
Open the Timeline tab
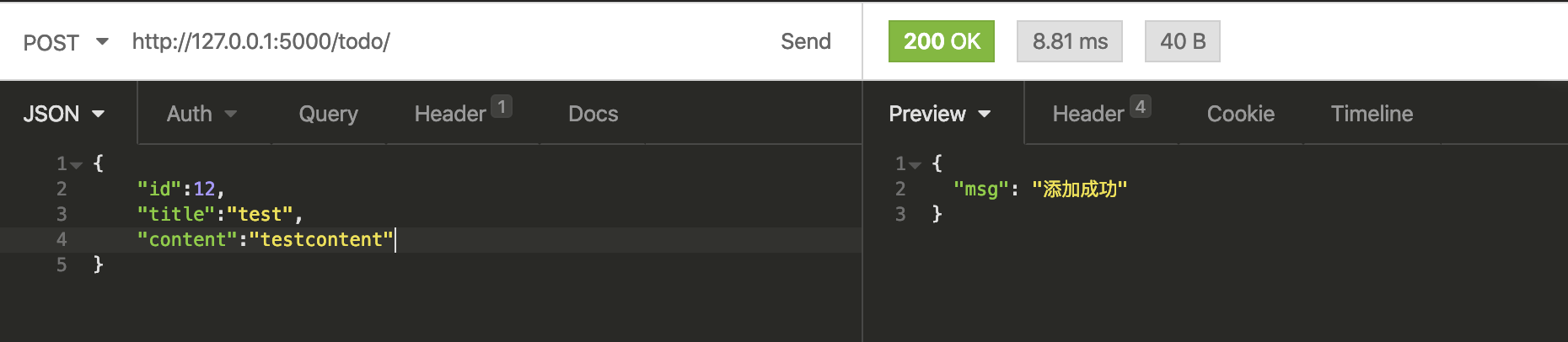[1372, 114]
